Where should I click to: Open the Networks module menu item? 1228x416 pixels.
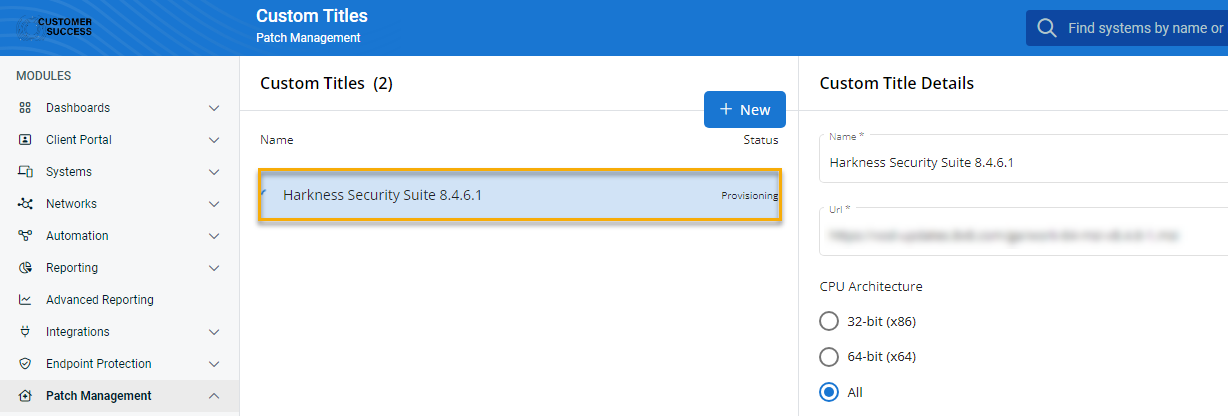pos(71,204)
